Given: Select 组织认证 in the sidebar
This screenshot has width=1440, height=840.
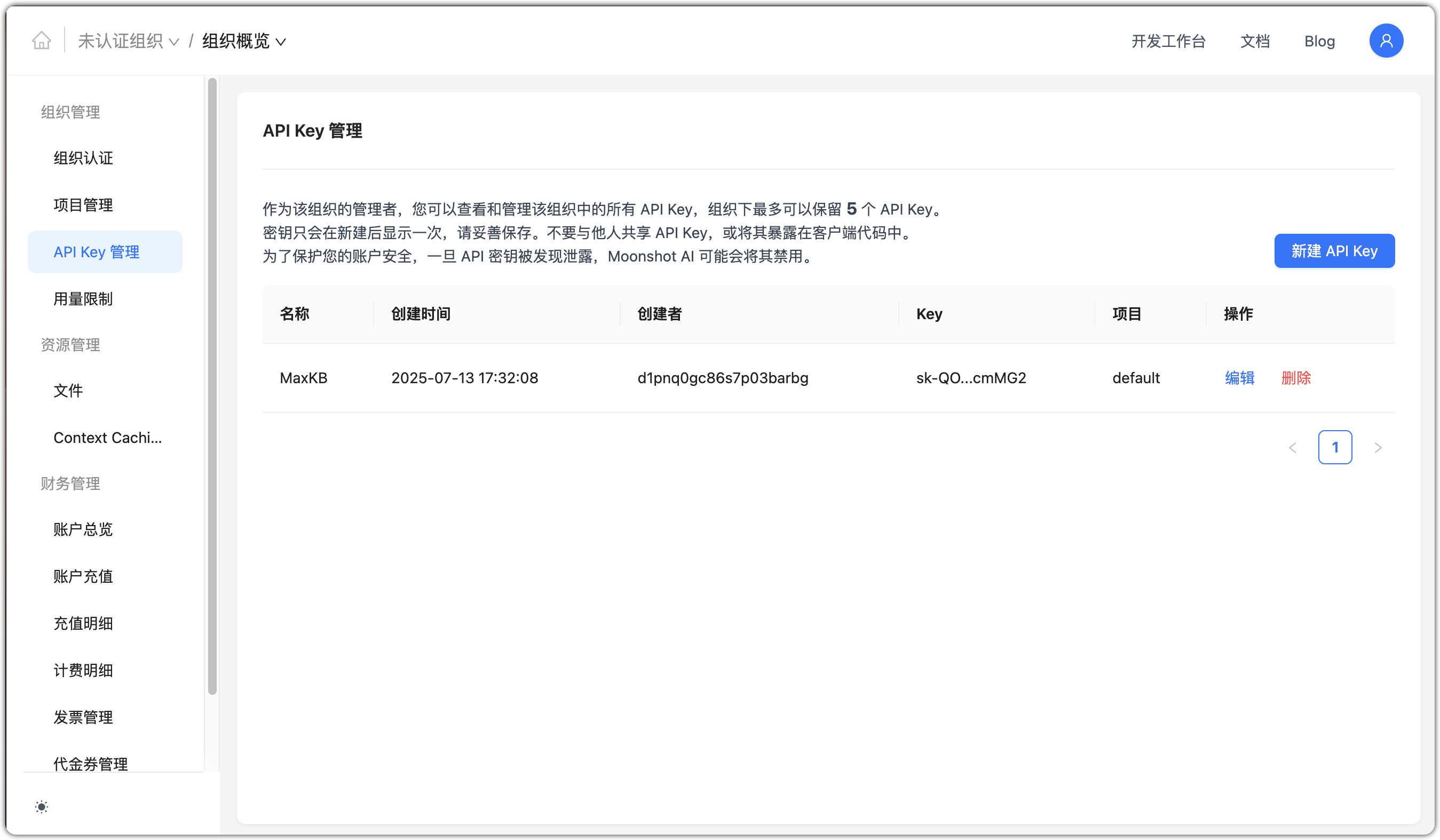Looking at the screenshot, I should [x=83, y=158].
